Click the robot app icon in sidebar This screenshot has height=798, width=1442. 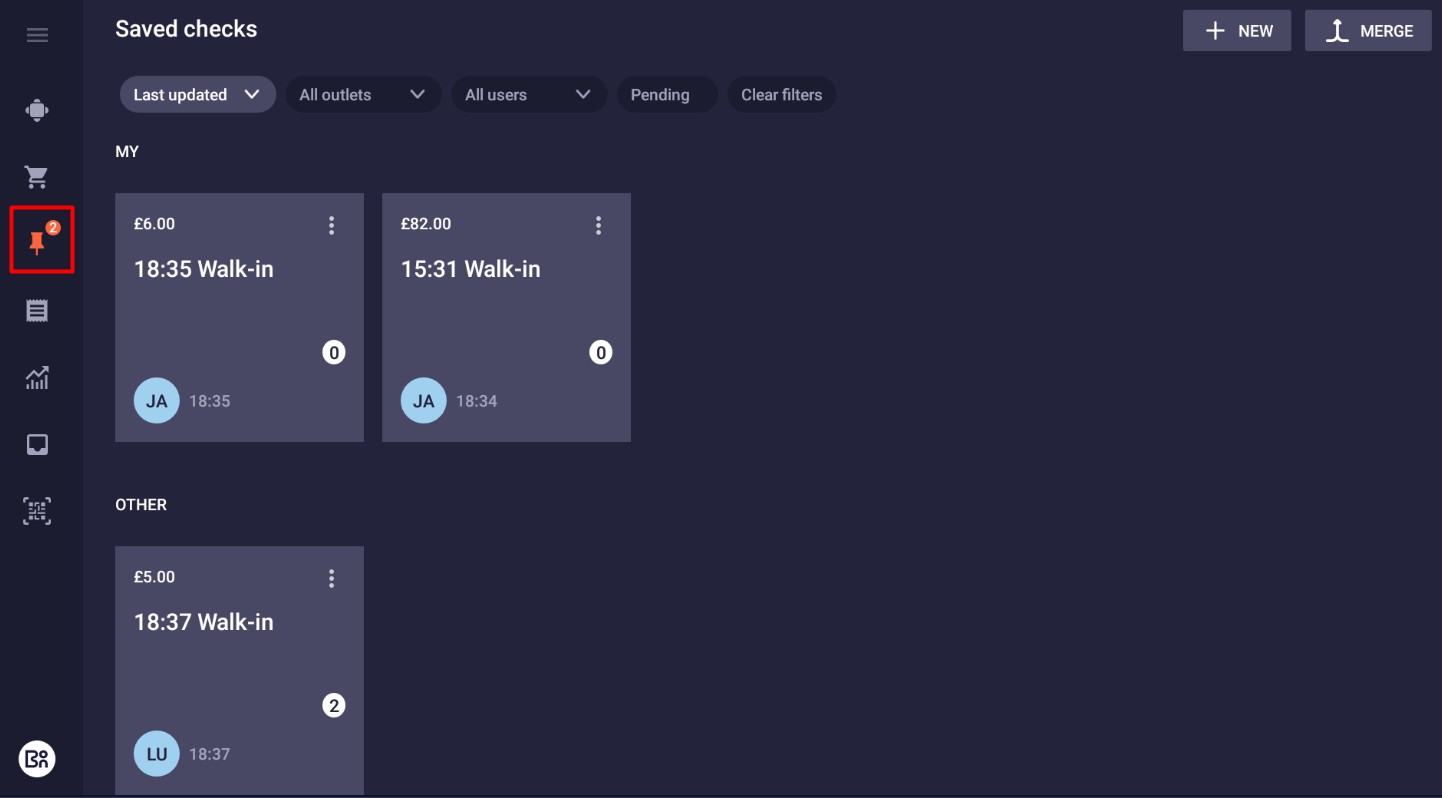coord(37,110)
